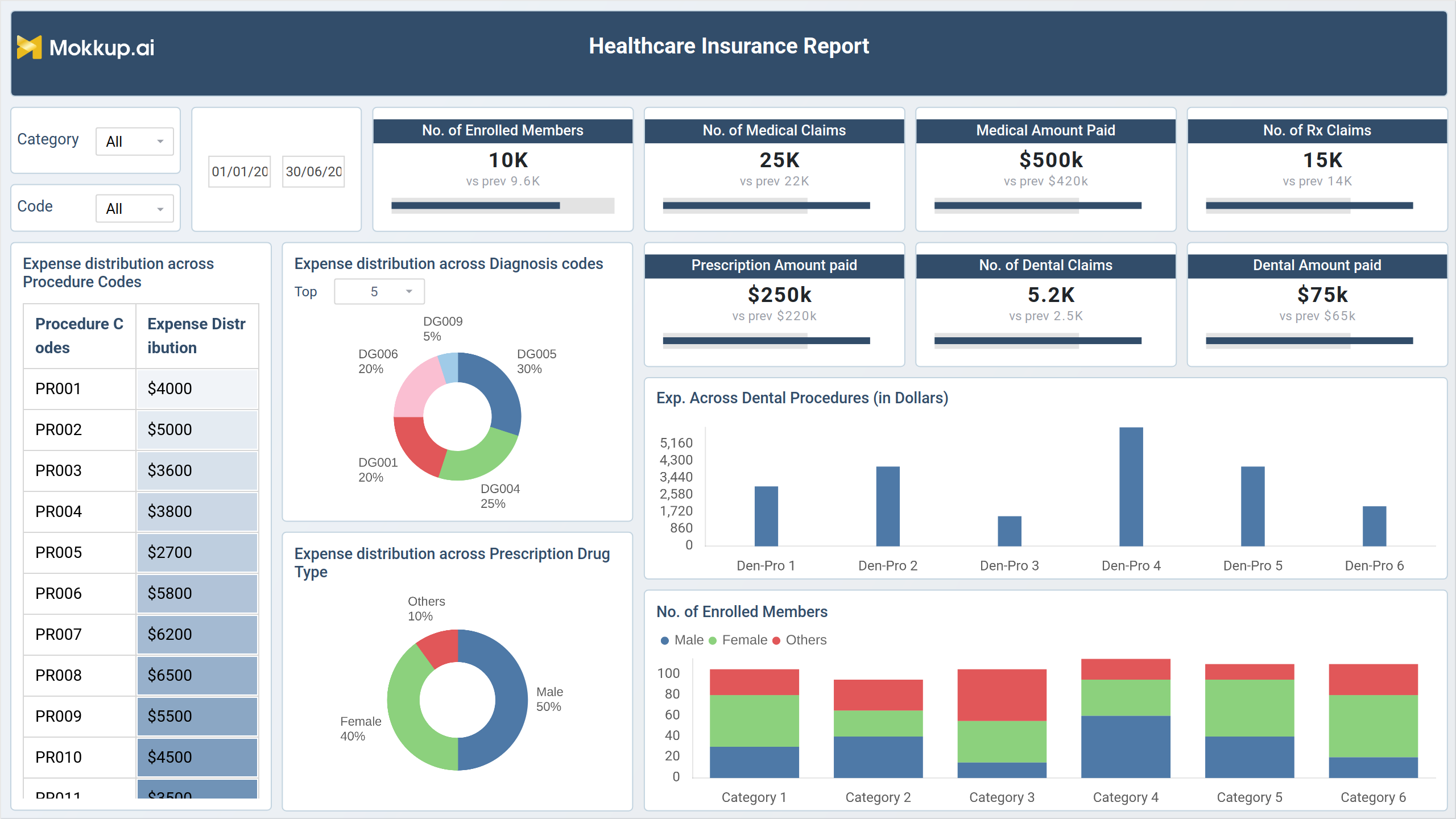Expand the Top 5 dropdown selector
The width and height of the screenshot is (1456, 819).
[379, 292]
